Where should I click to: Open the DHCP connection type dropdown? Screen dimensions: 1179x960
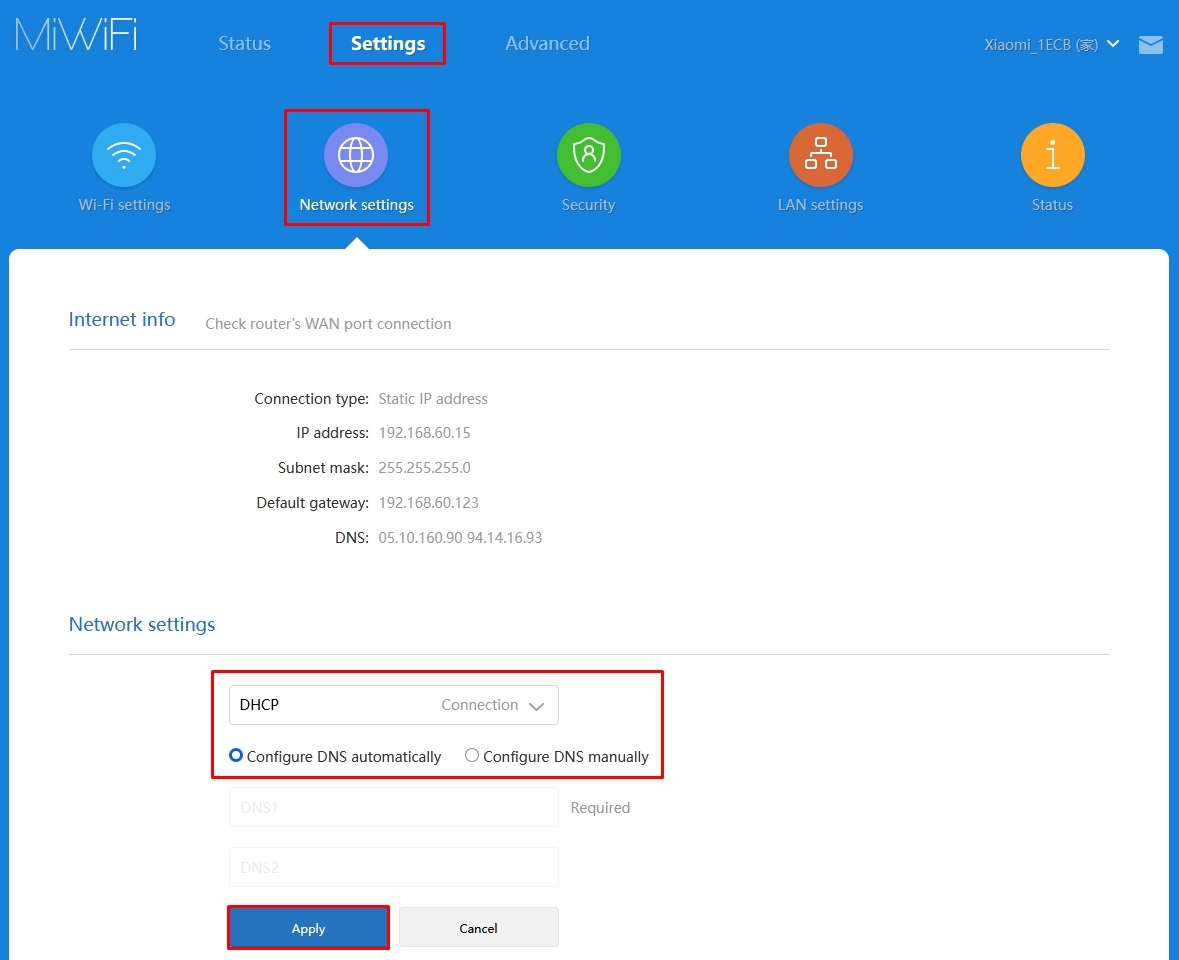click(x=393, y=705)
